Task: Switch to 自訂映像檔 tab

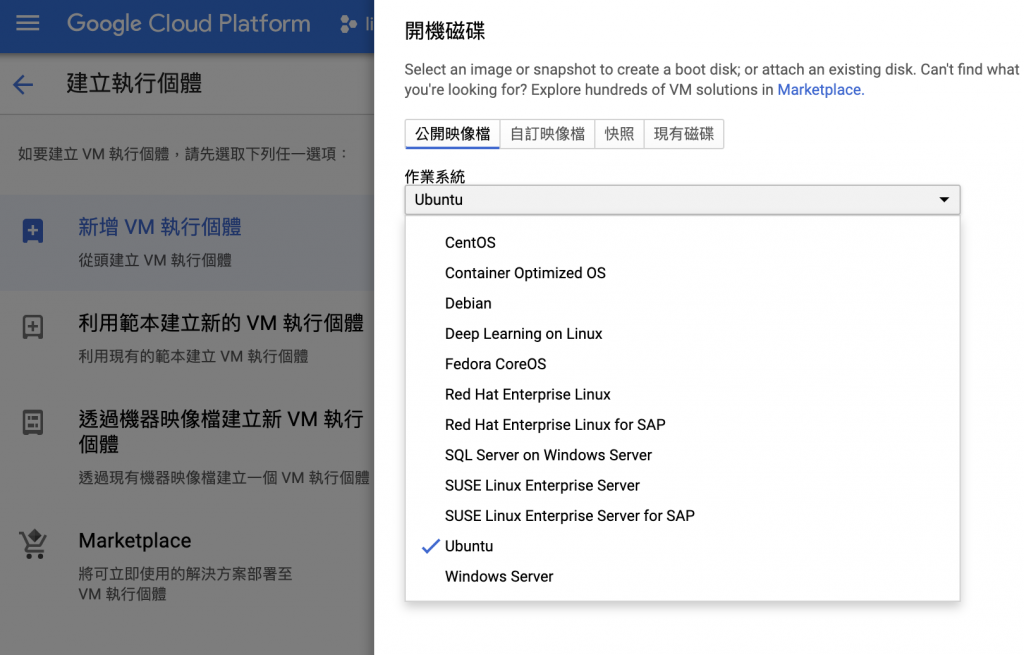Action: (x=547, y=134)
